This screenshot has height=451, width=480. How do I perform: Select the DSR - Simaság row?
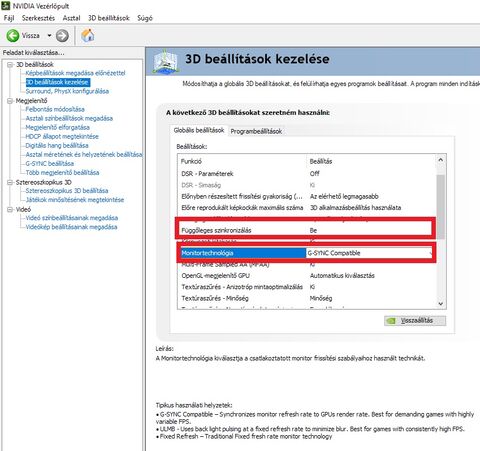tap(307, 185)
